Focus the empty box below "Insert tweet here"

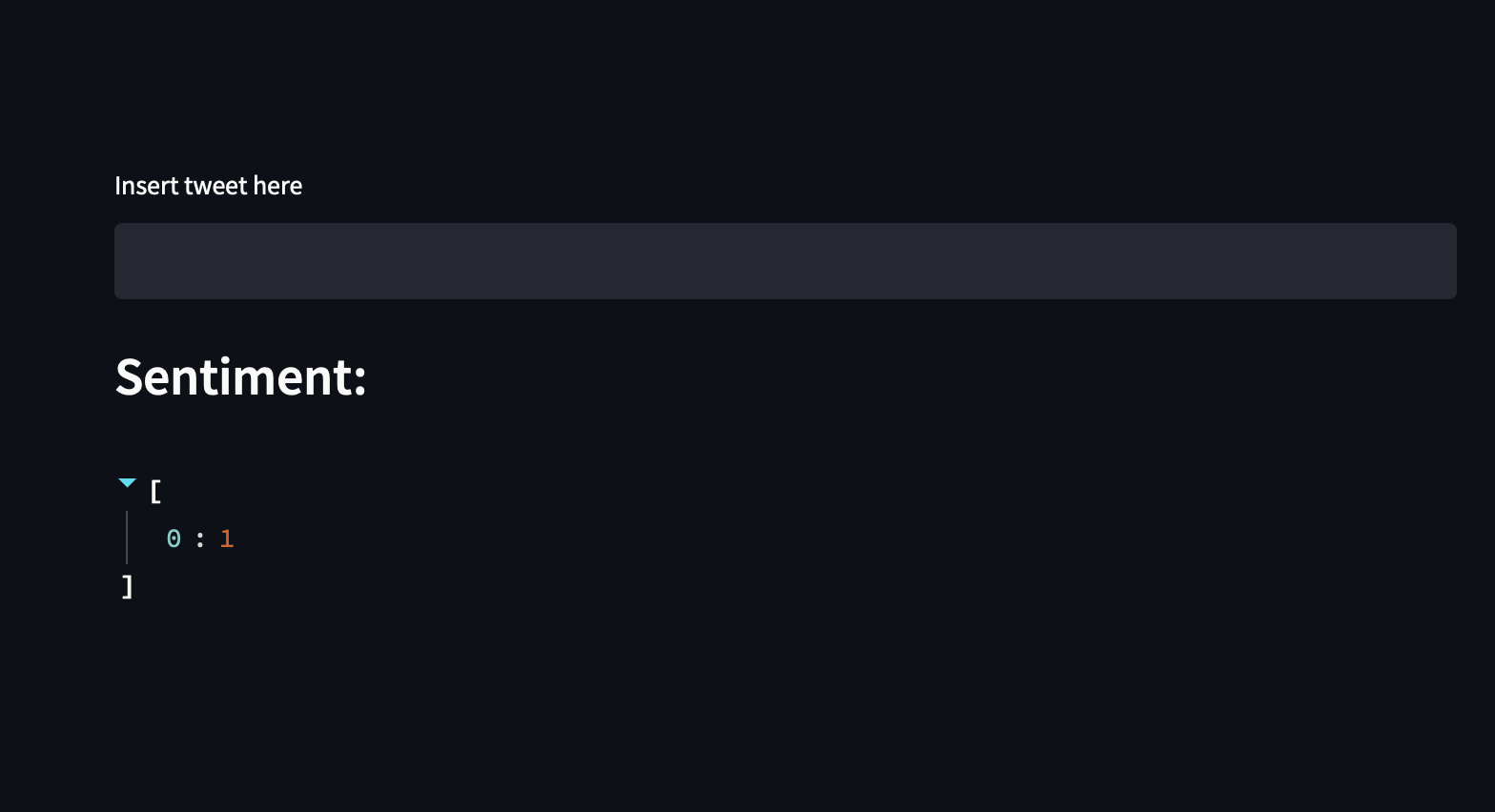pos(785,261)
